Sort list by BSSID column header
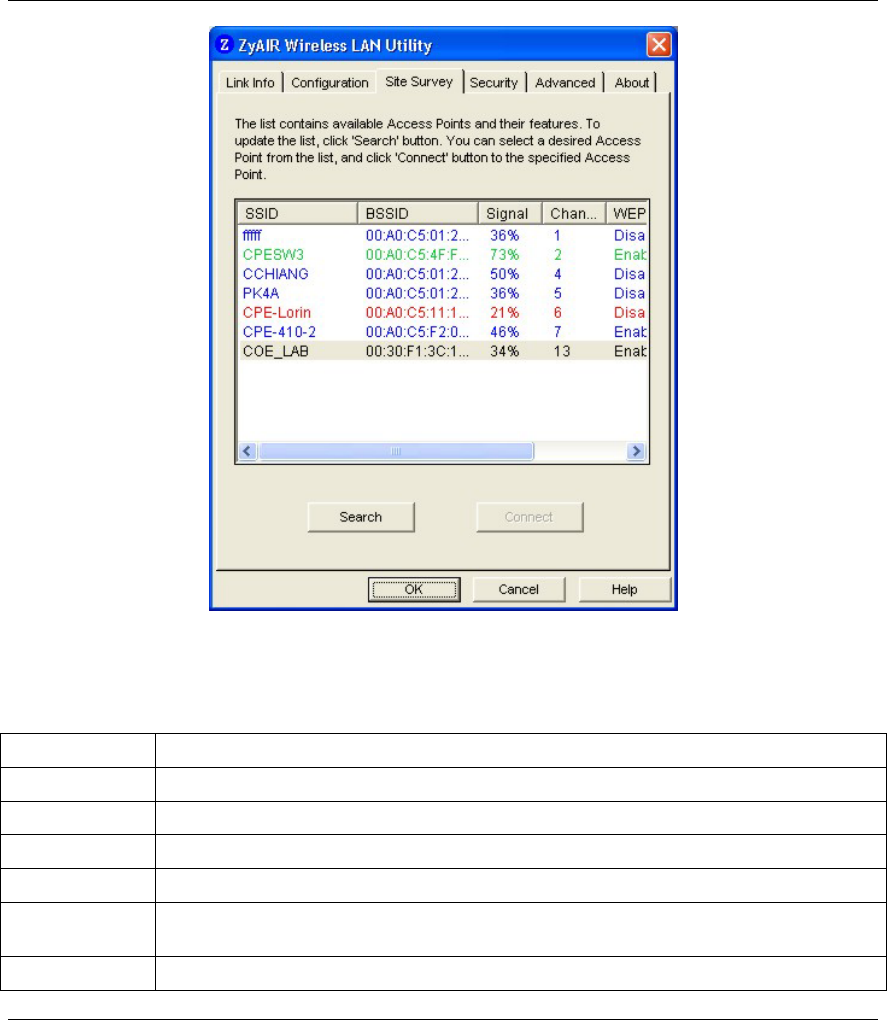 pyautogui.click(x=417, y=213)
